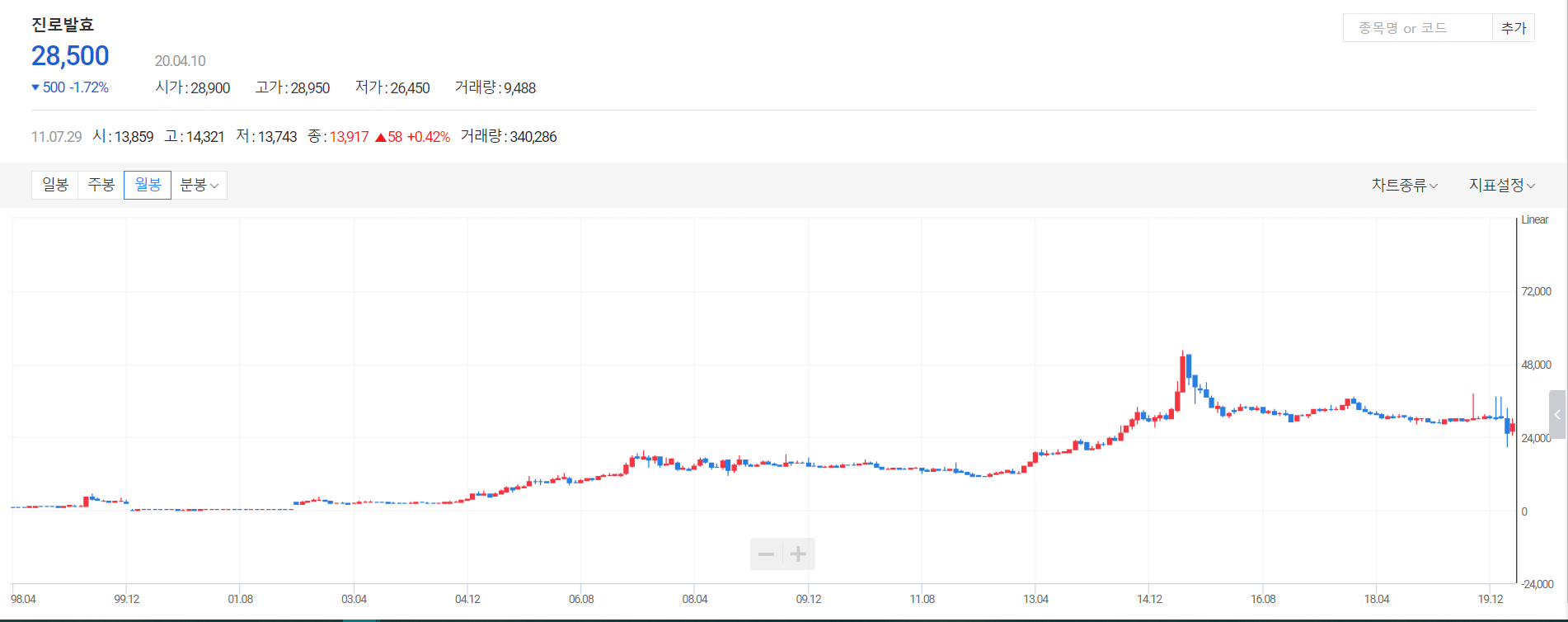Zoom out chart with minus icon

tap(766, 554)
